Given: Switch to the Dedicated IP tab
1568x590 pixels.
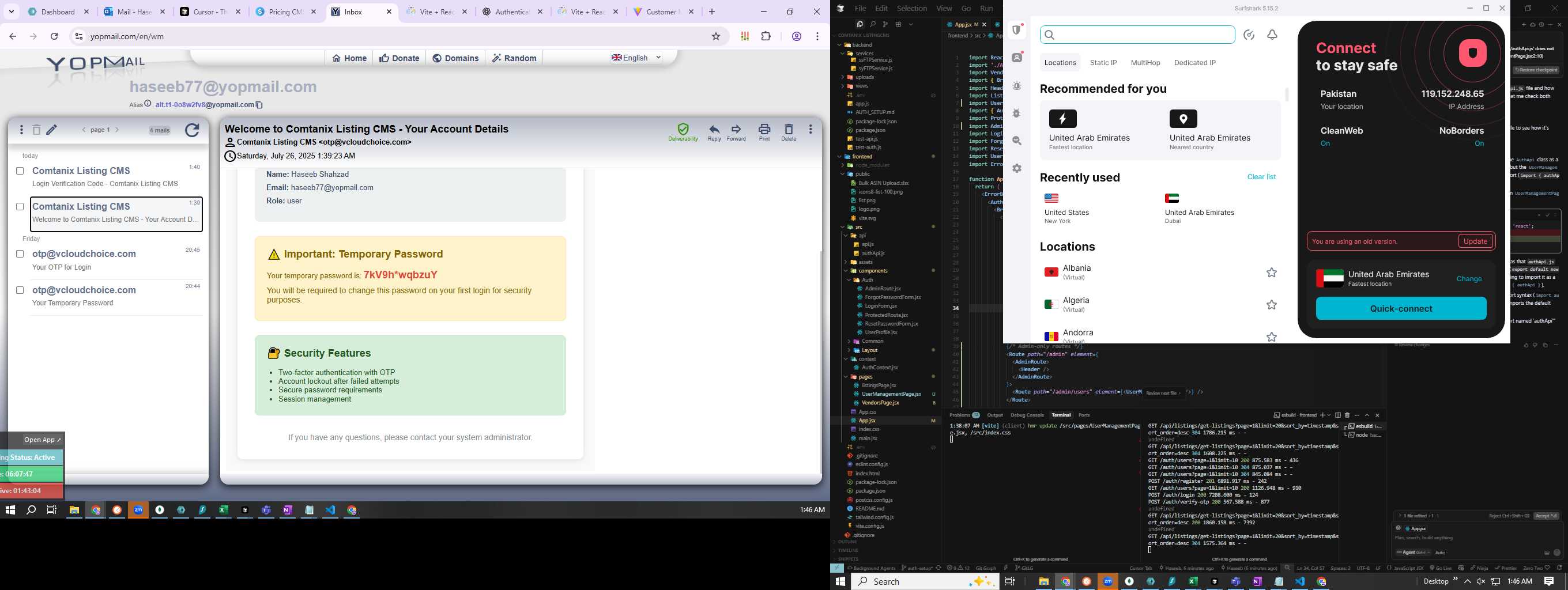Looking at the screenshot, I should coord(1194,63).
